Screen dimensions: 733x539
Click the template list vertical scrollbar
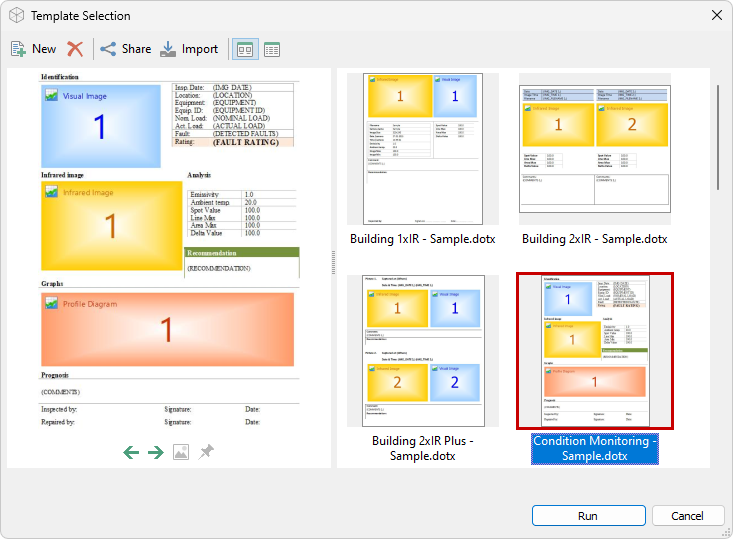(x=718, y=137)
